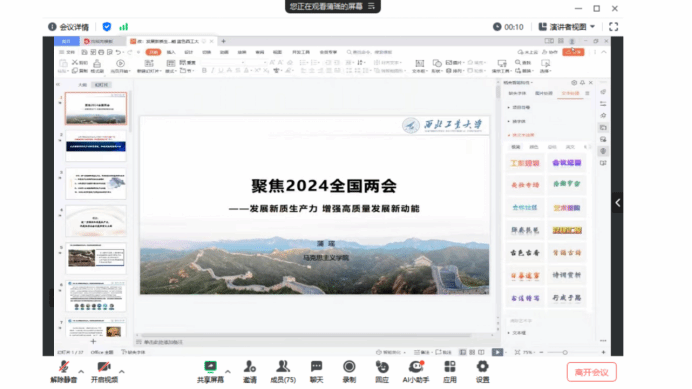Open the 应用 apps icon
This screenshot has width=692, height=389.
tap(450, 371)
